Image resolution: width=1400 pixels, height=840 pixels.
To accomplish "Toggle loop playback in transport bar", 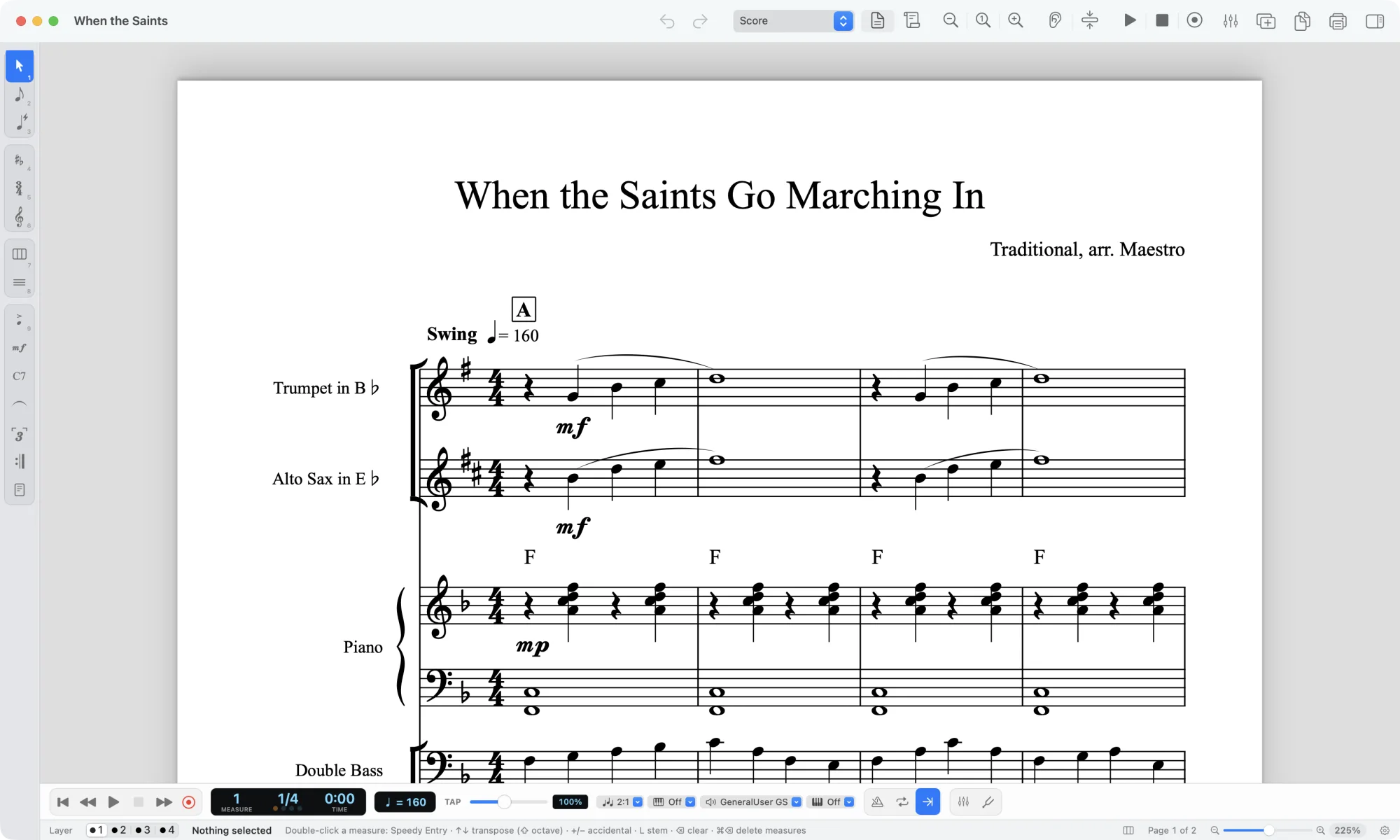I will pyautogui.click(x=902, y=802).
